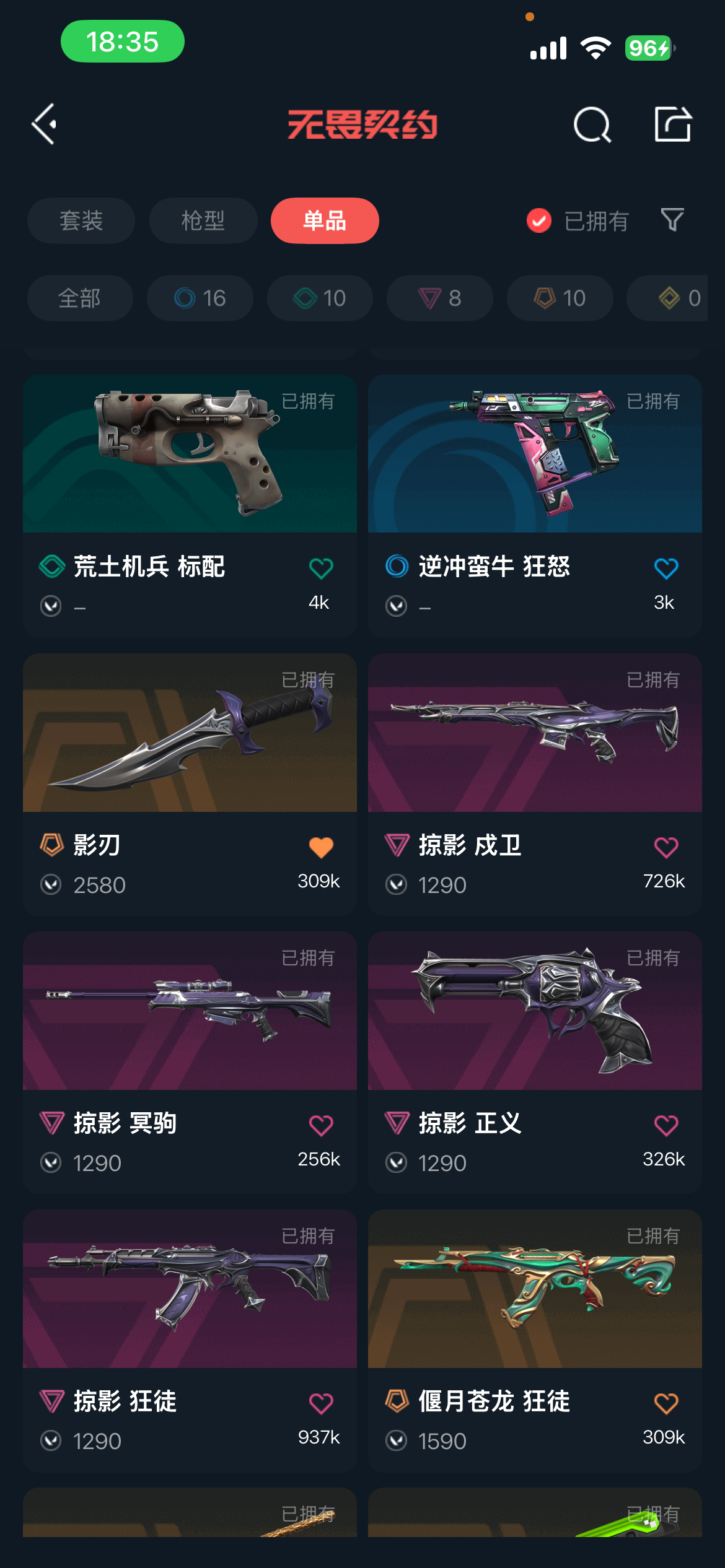Viewport: 725px width, 1568px height.
Task: Open the filter funnel icon
Action: [672, 220]
